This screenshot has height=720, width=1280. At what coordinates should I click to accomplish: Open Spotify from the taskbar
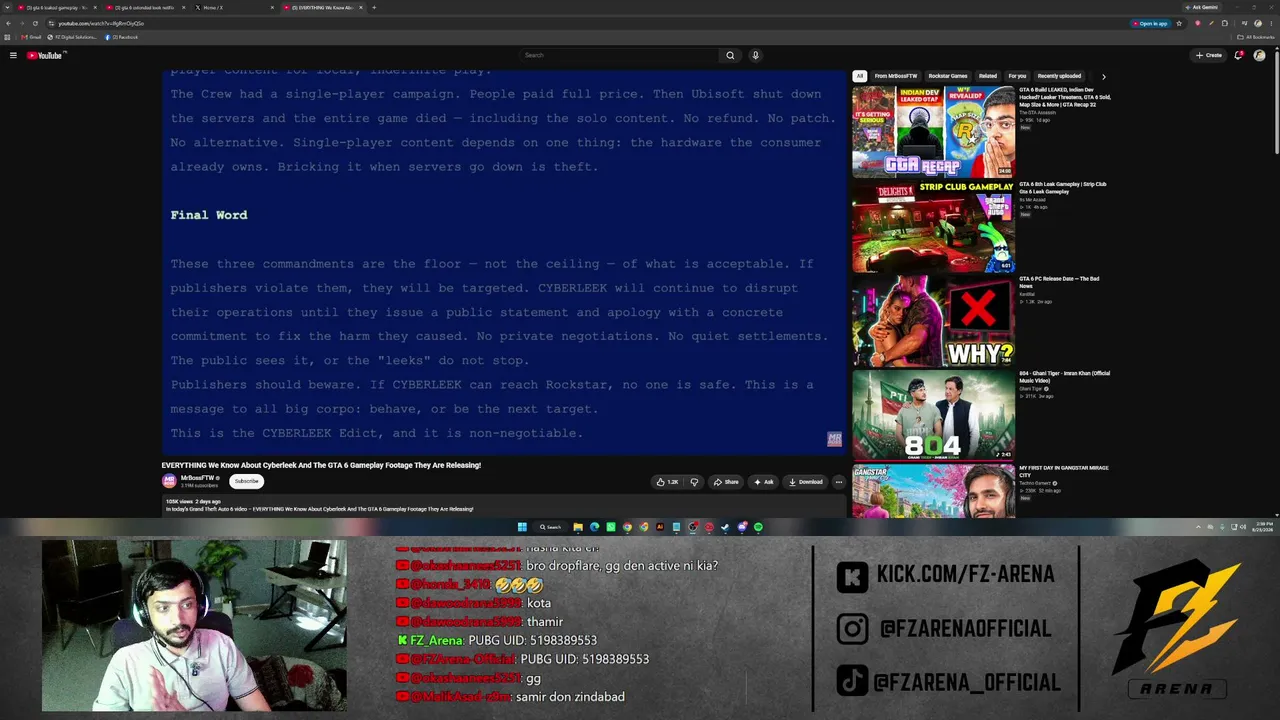click(x=758, y=527)
